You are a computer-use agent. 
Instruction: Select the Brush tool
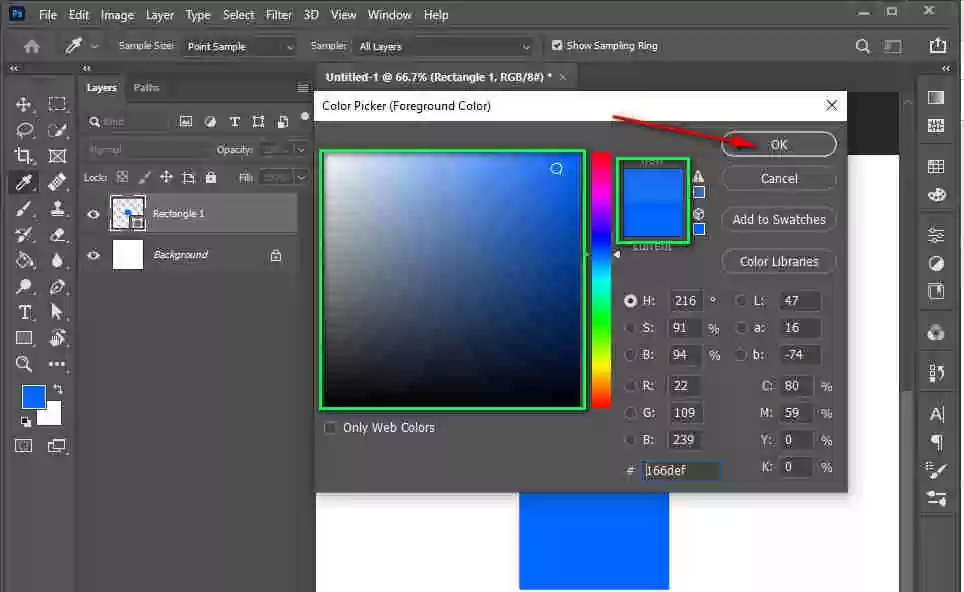23,209
